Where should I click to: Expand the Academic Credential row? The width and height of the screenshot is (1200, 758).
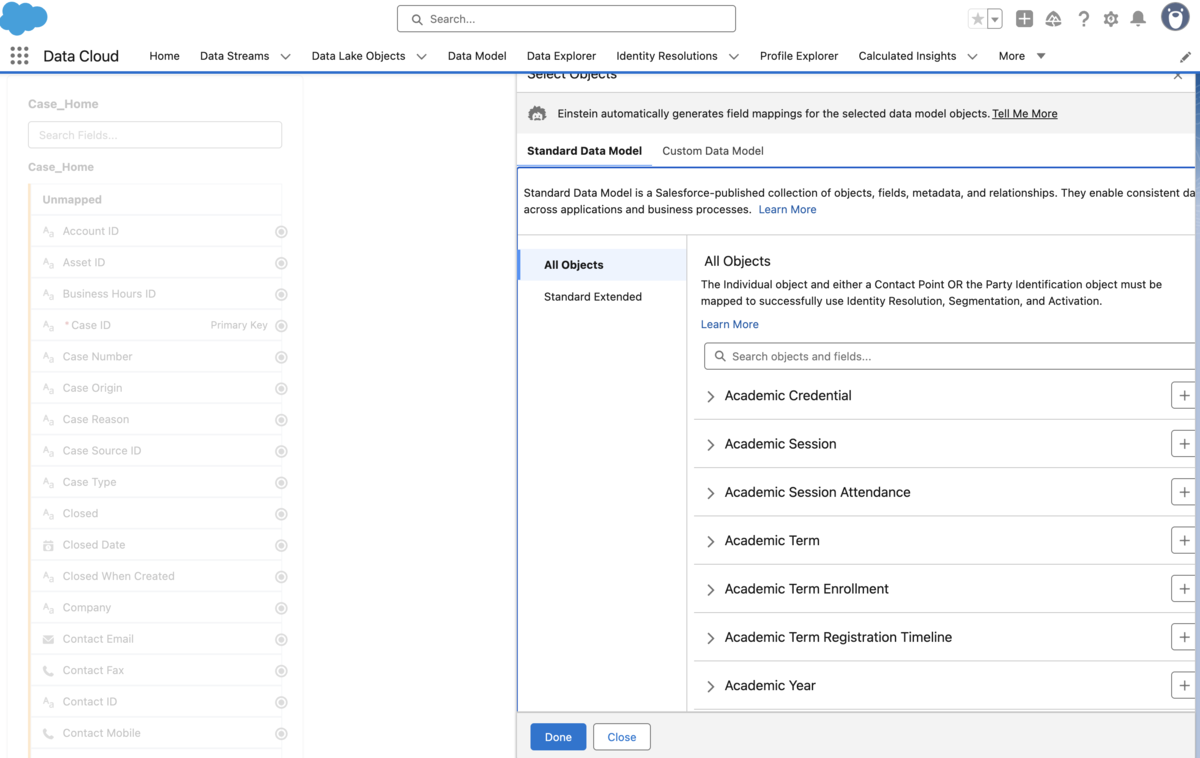tap(710, 396)
